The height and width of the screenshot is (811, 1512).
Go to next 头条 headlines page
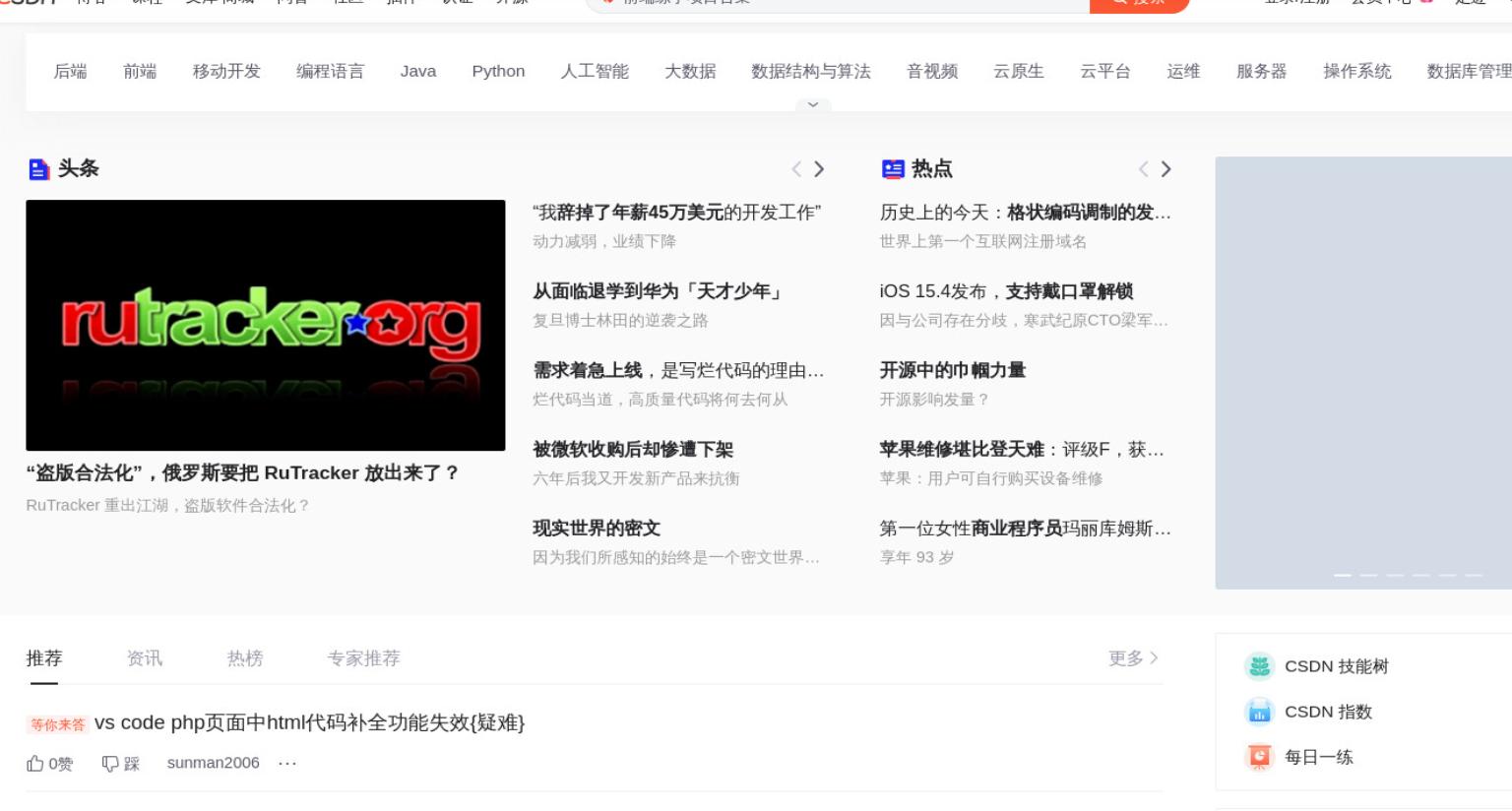pyautogui.click(x=819, y=169)
